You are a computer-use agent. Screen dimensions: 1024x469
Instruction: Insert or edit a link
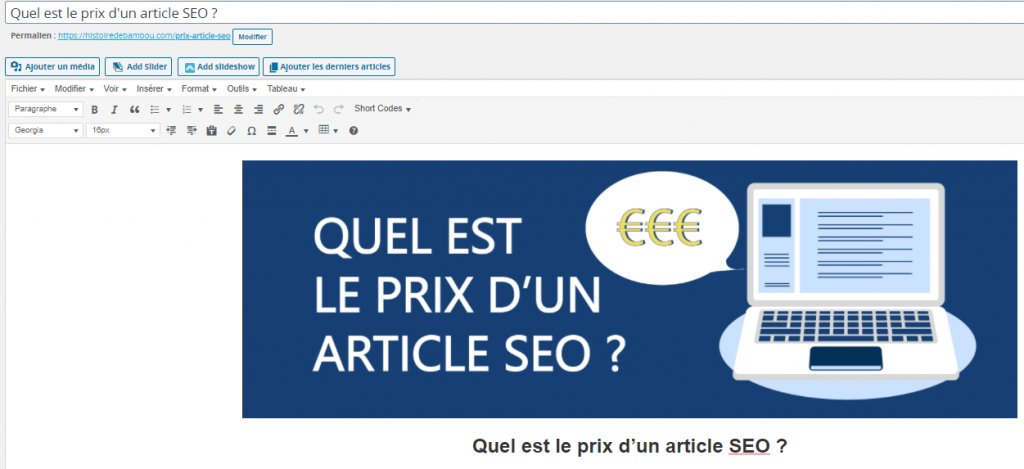click(x=279, y=110)
